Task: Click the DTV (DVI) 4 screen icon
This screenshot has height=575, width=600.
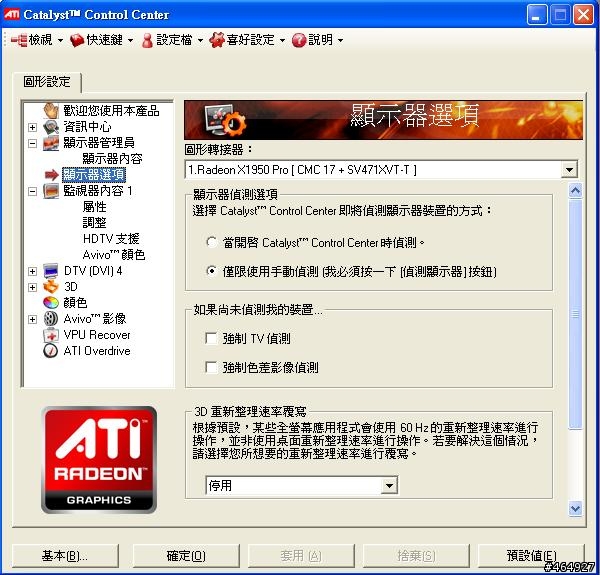Action: (51, 270)
